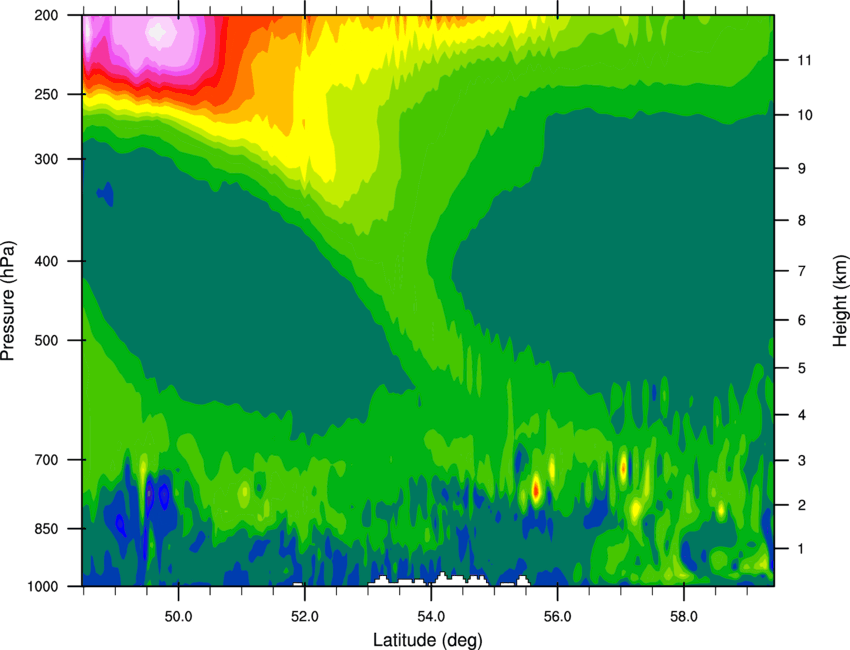Pick the 10 km height label
The image size is (850, 650).
point(804,115)
